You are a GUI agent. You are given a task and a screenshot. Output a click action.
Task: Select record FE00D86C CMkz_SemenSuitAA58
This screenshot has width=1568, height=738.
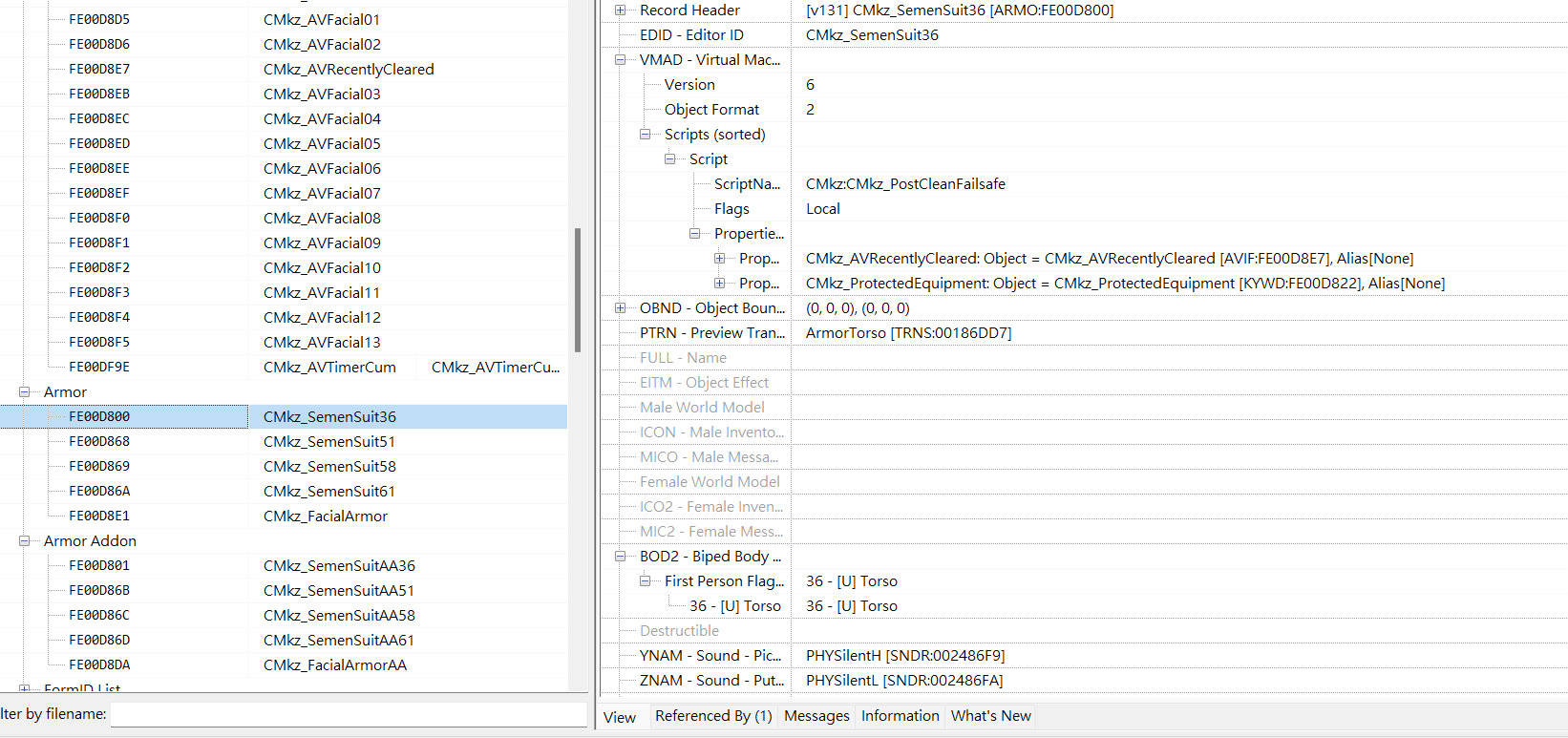[x=284, y=616]
